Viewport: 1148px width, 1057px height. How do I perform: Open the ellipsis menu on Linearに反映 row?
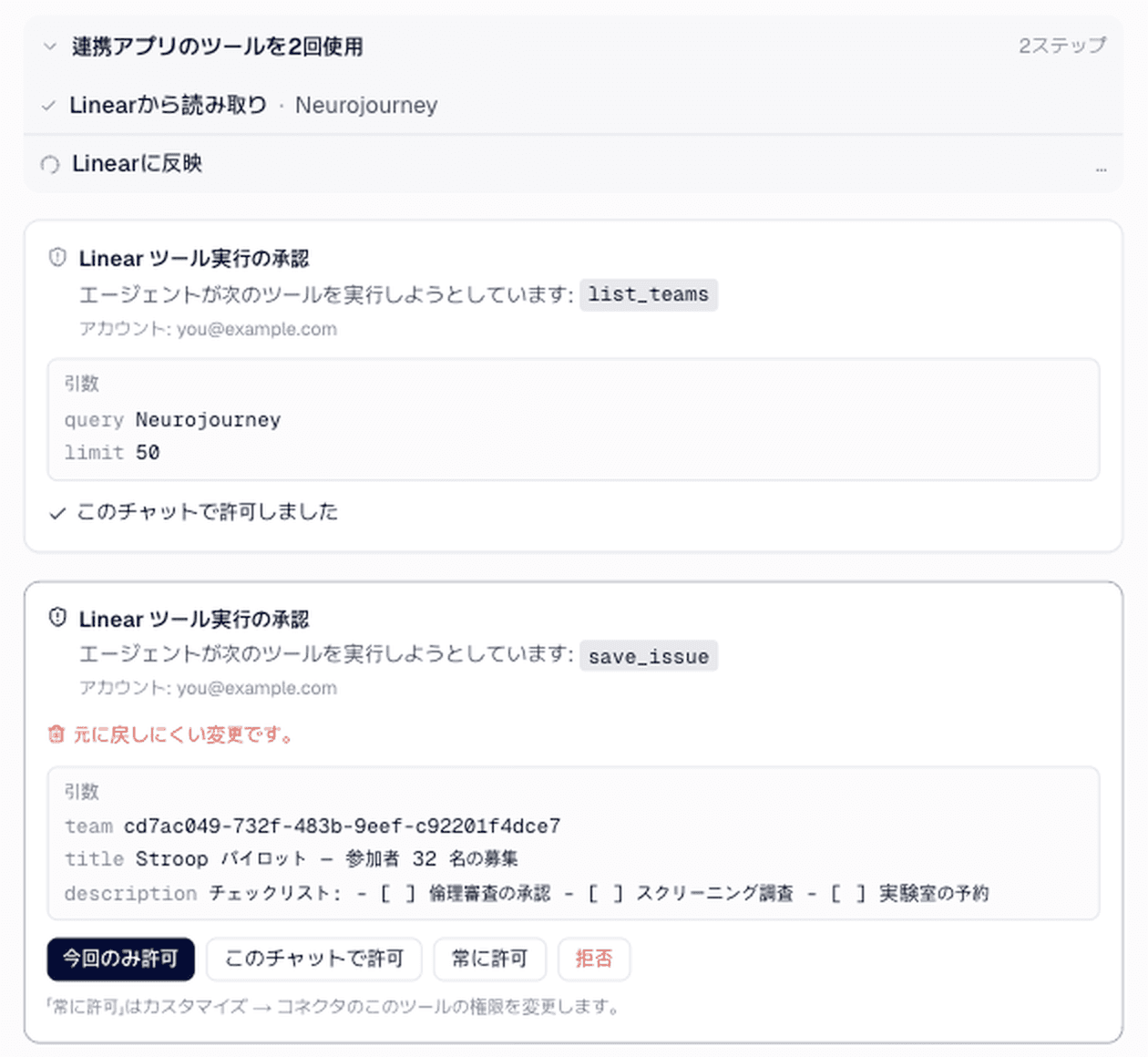tap(1101, 169)
